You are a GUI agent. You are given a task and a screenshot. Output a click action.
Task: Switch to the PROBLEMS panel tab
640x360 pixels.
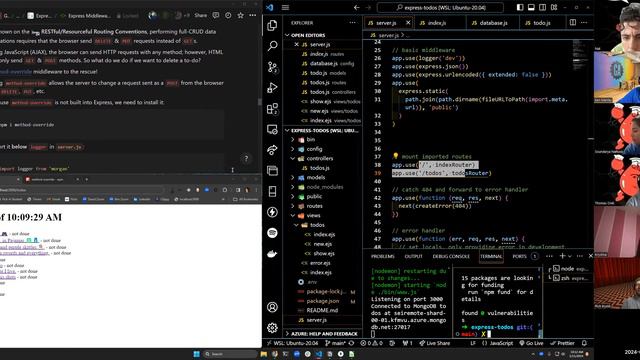pos(382,256)
